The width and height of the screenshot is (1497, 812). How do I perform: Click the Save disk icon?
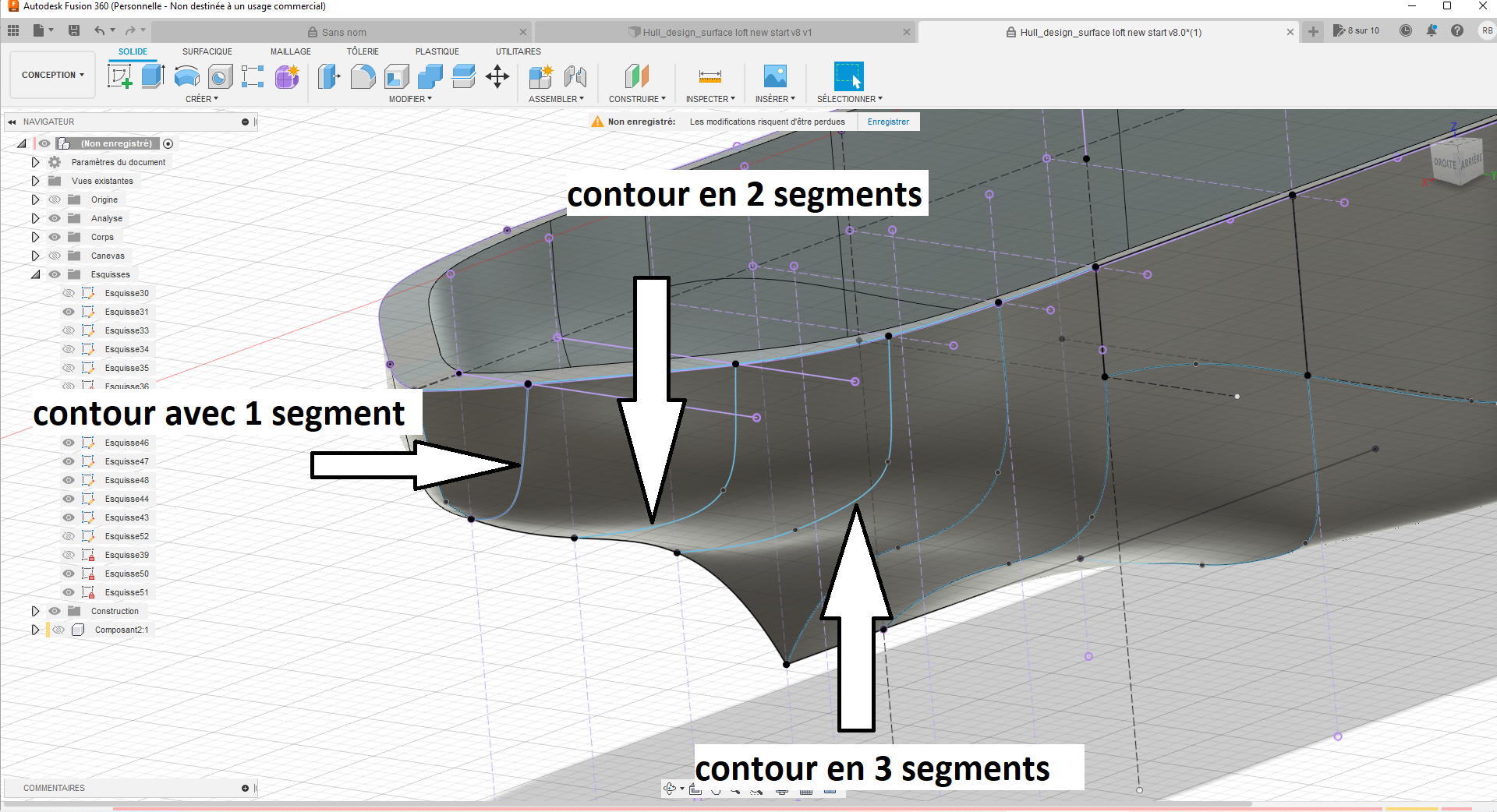tap(74, 30)
